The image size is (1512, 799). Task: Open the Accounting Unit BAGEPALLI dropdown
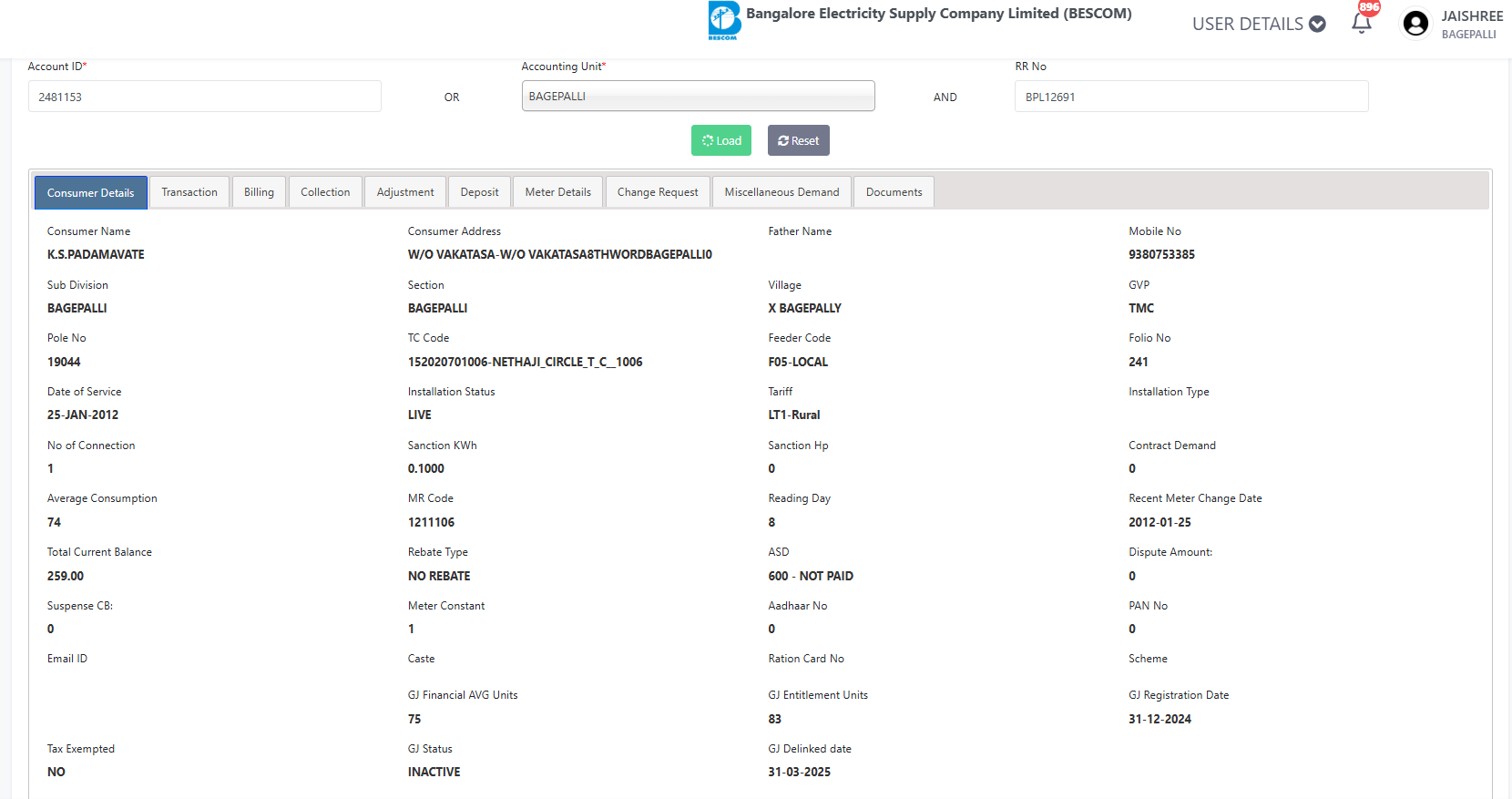click(x=698, y=96)
